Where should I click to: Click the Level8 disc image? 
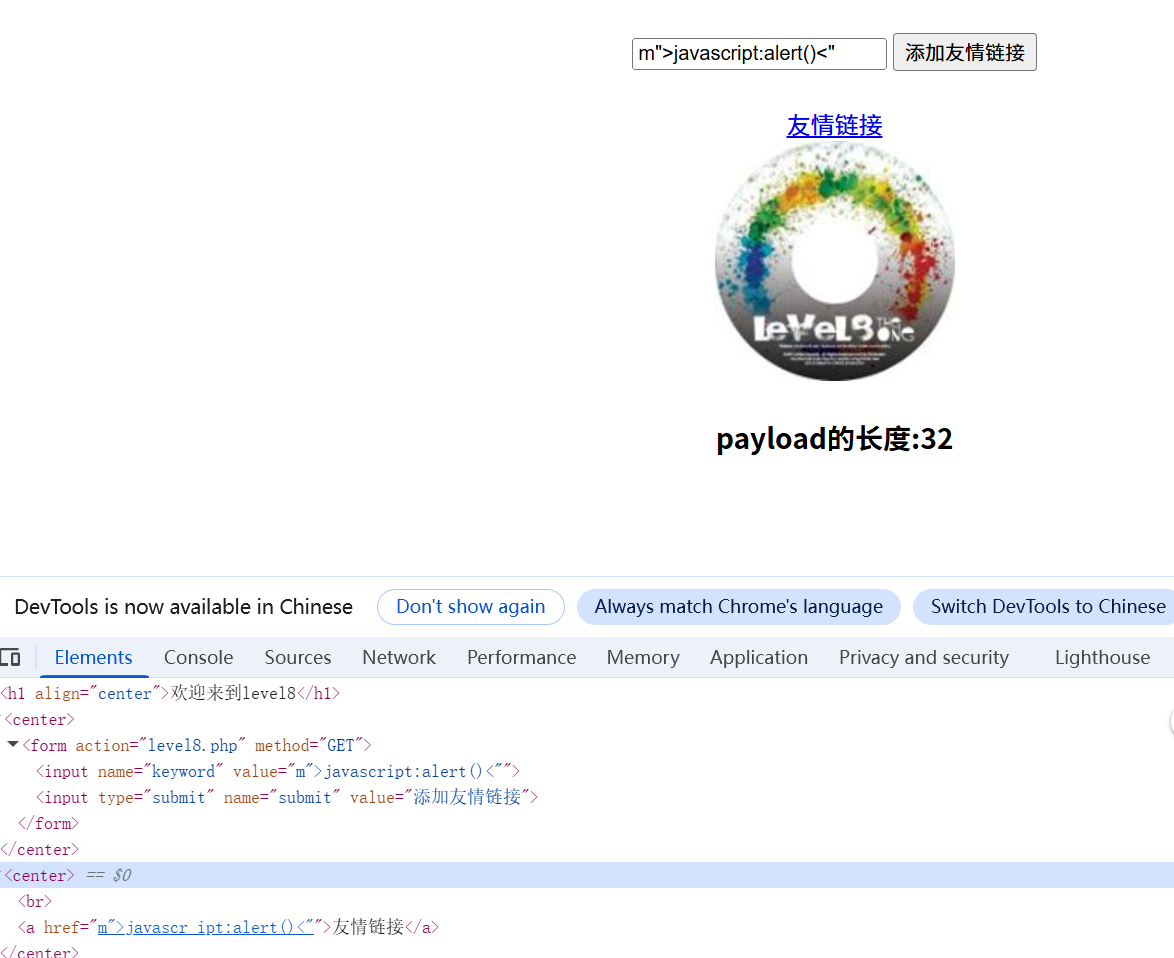(834, 262)
